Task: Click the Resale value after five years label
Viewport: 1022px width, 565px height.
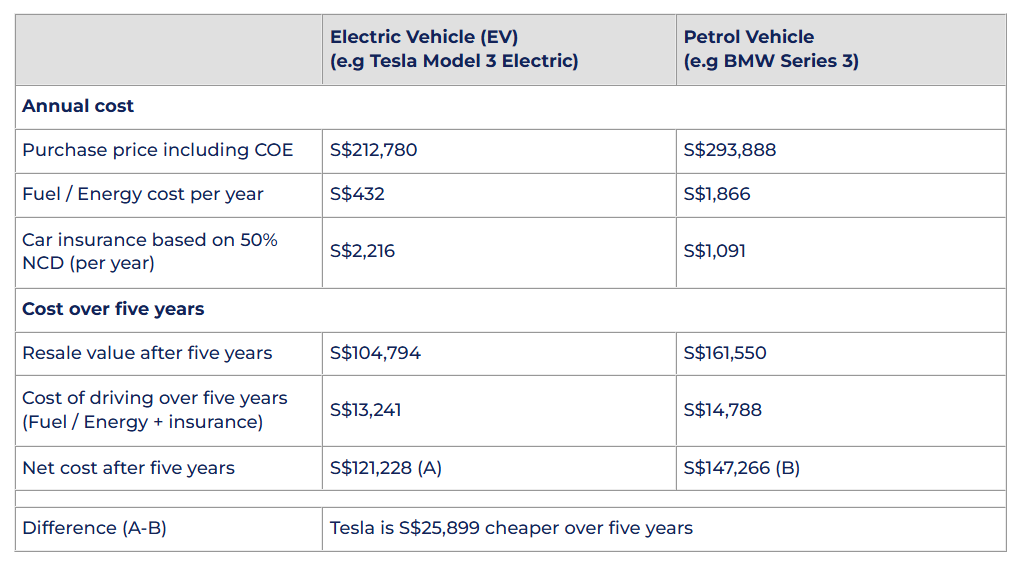Action: click(147, 353)
